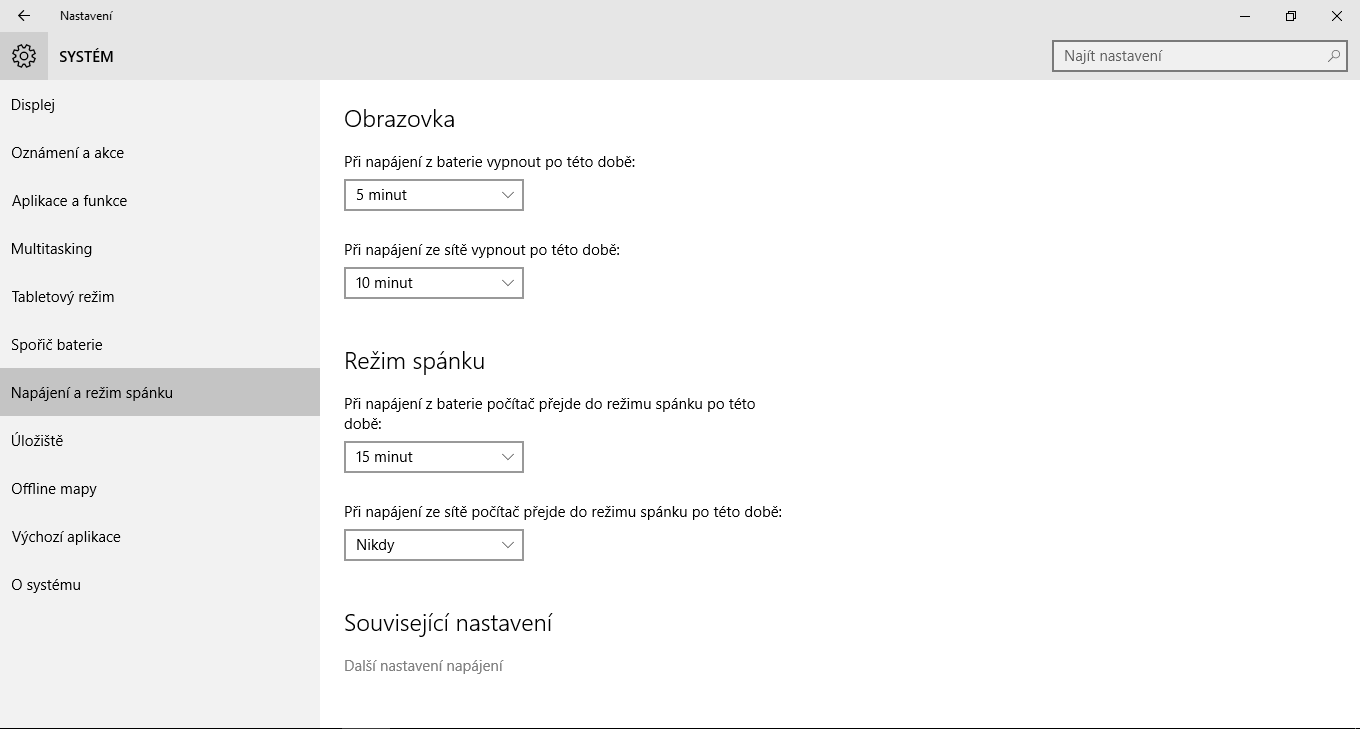Restore down the Nastavení window
The height and width of the screenshot is (729, 1360).
point(1291,16)
